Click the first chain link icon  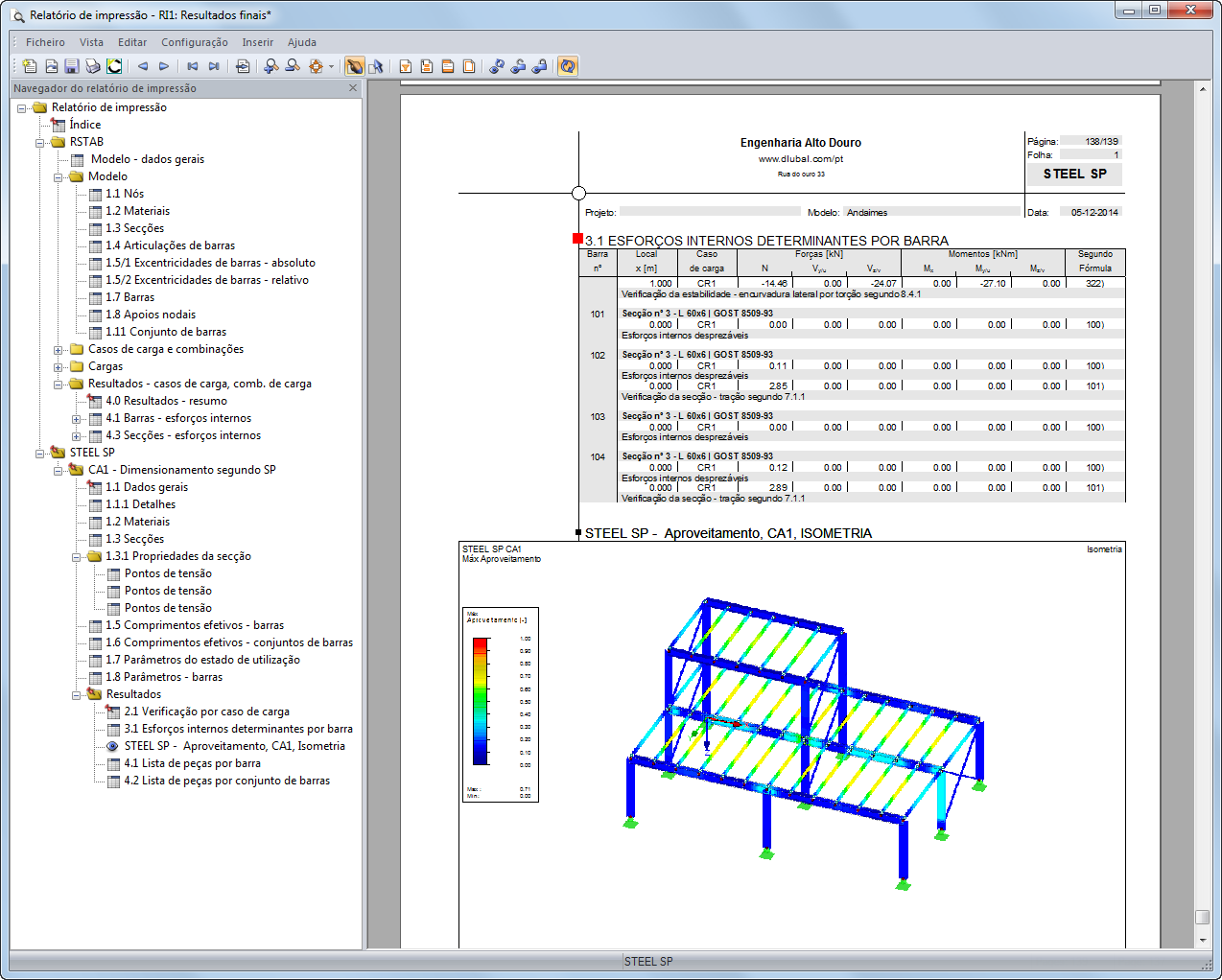497,66
